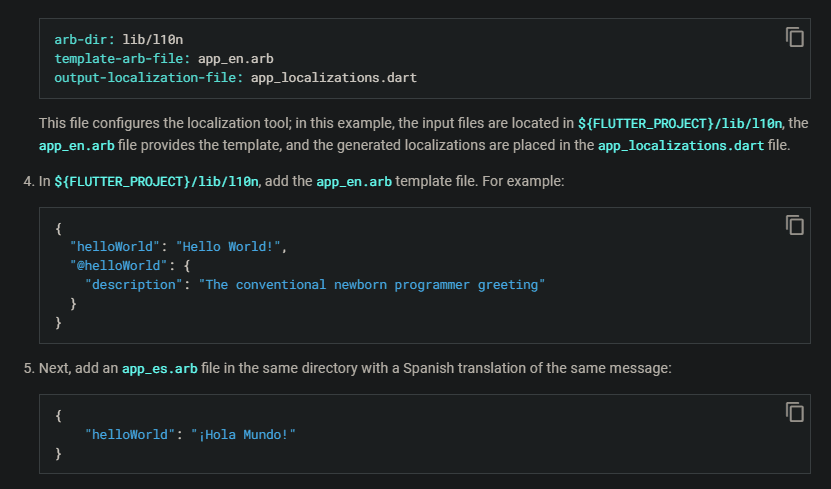Copy the l10n.yaml configuration code block

point(795,38)
